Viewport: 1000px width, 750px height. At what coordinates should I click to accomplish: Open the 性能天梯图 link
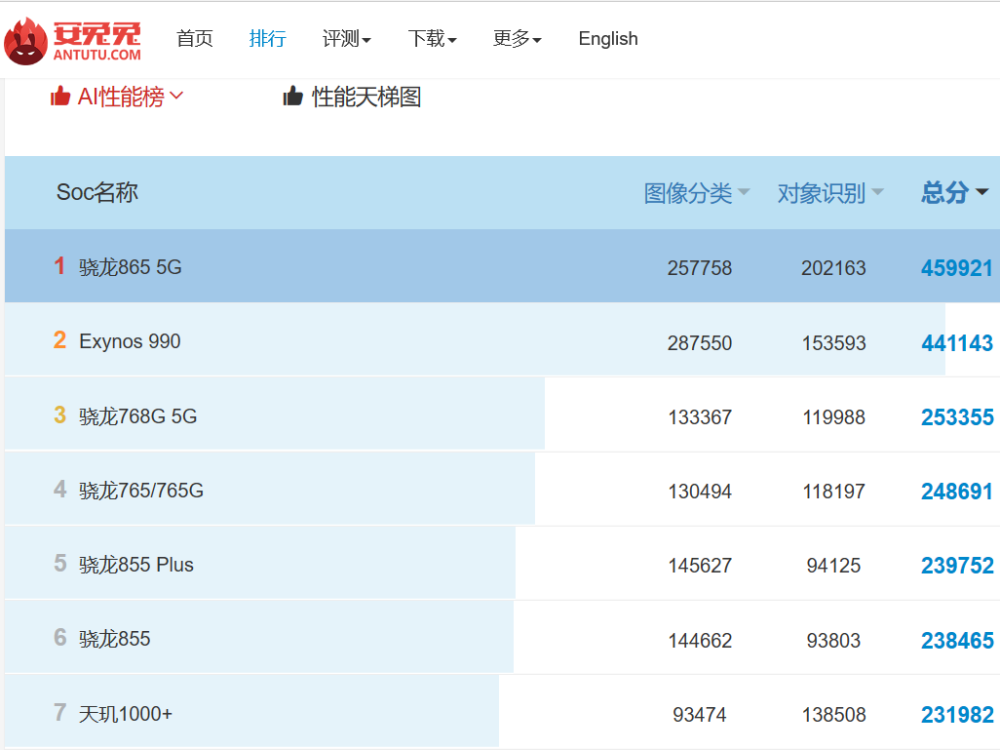pyautogui.click(x=366, y=97)
